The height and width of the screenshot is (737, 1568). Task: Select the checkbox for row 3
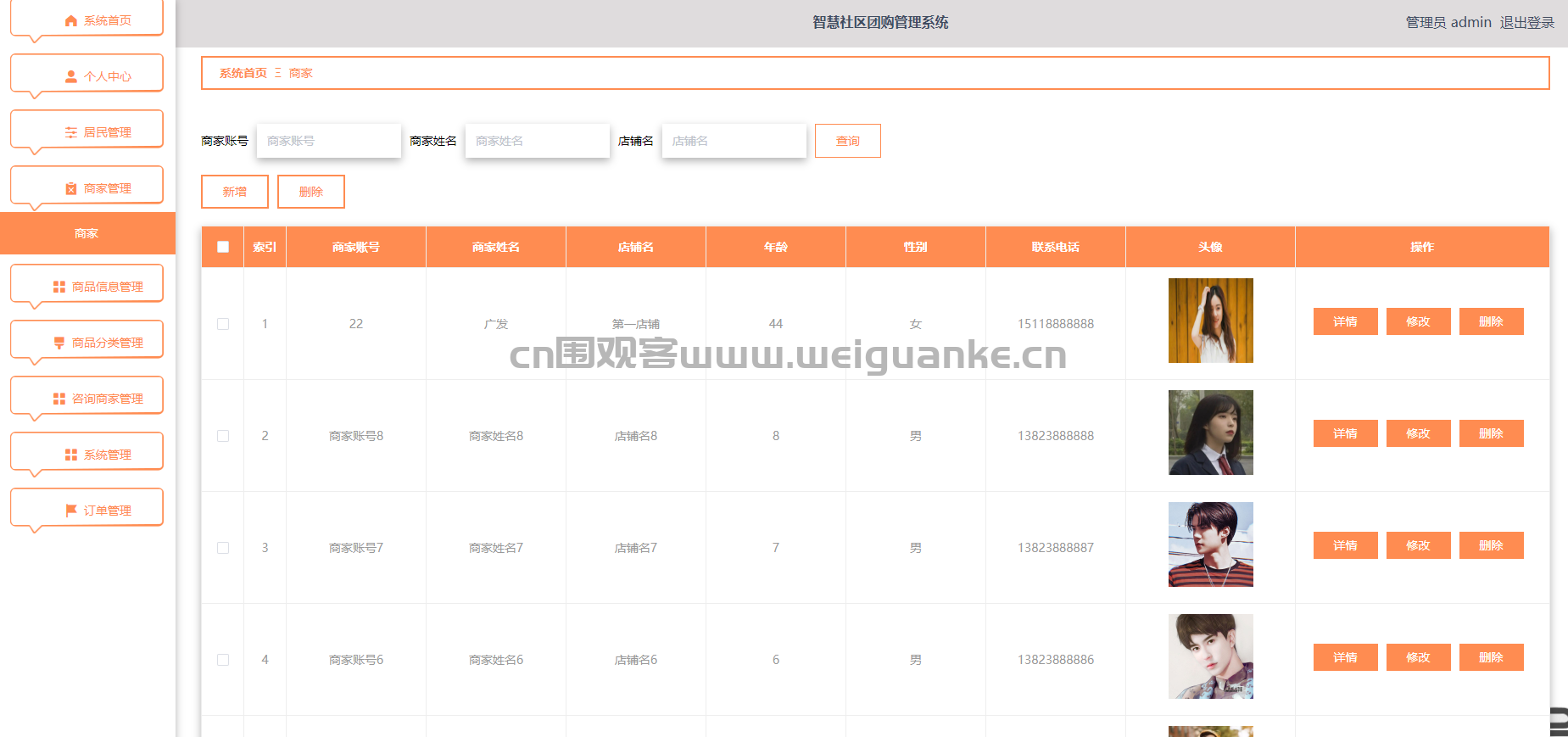(223, 548)
